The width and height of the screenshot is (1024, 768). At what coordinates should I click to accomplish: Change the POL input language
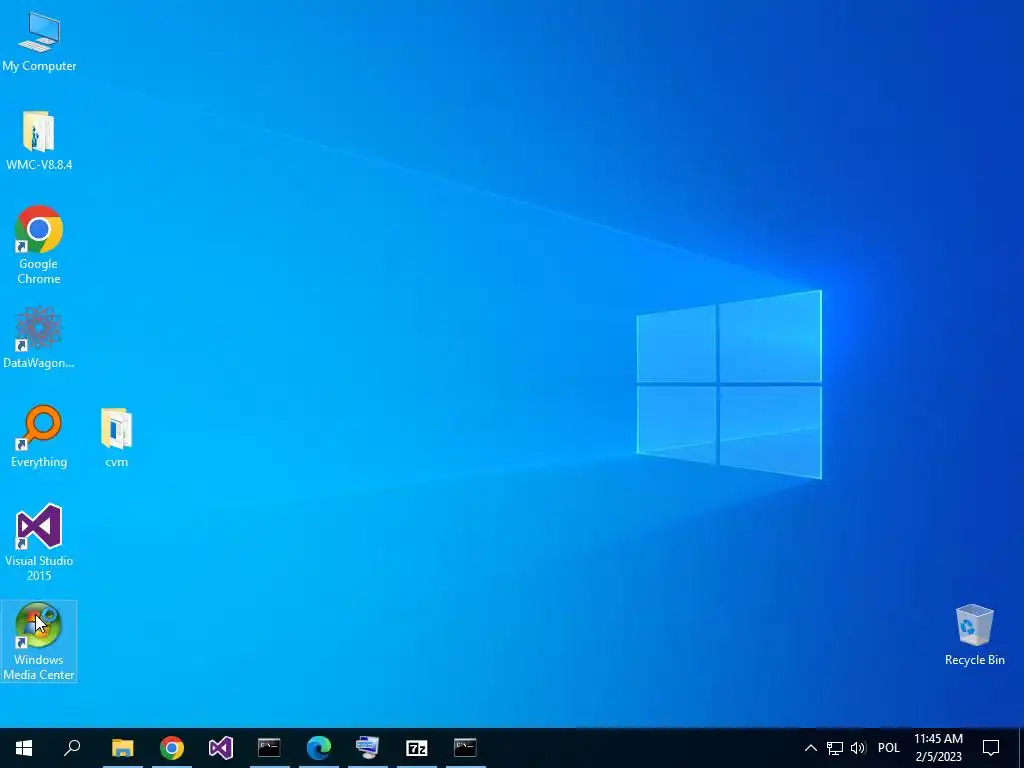(x=889, y=748)
